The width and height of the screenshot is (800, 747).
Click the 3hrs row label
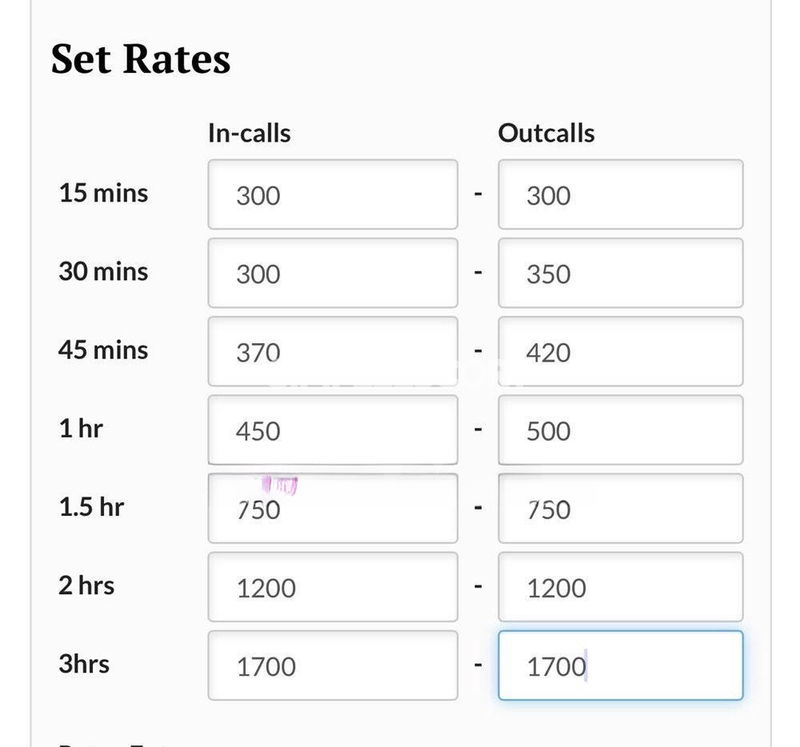[x=84, y=664]
